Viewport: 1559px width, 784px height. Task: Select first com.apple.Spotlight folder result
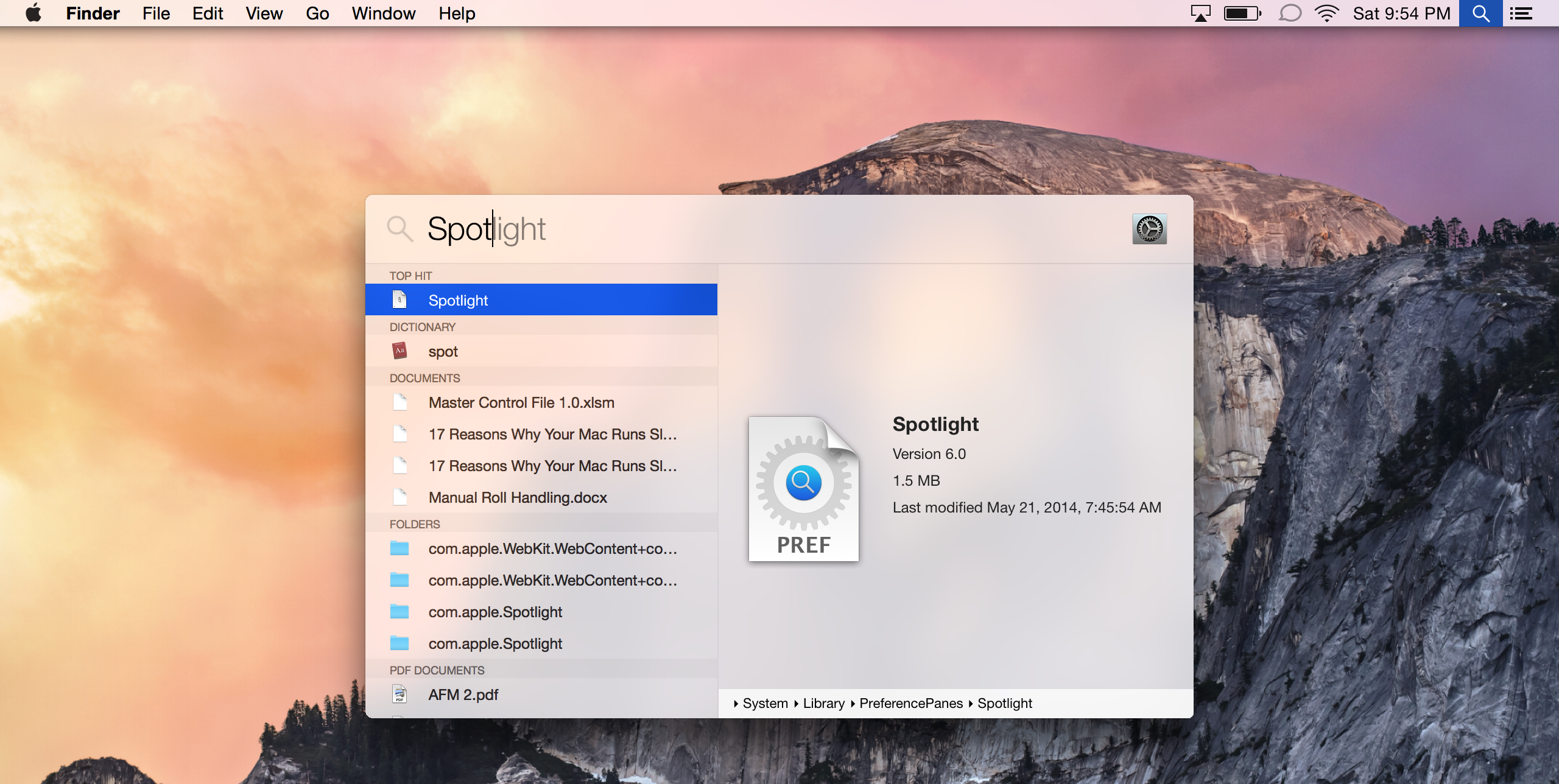[x=541, y=611]
